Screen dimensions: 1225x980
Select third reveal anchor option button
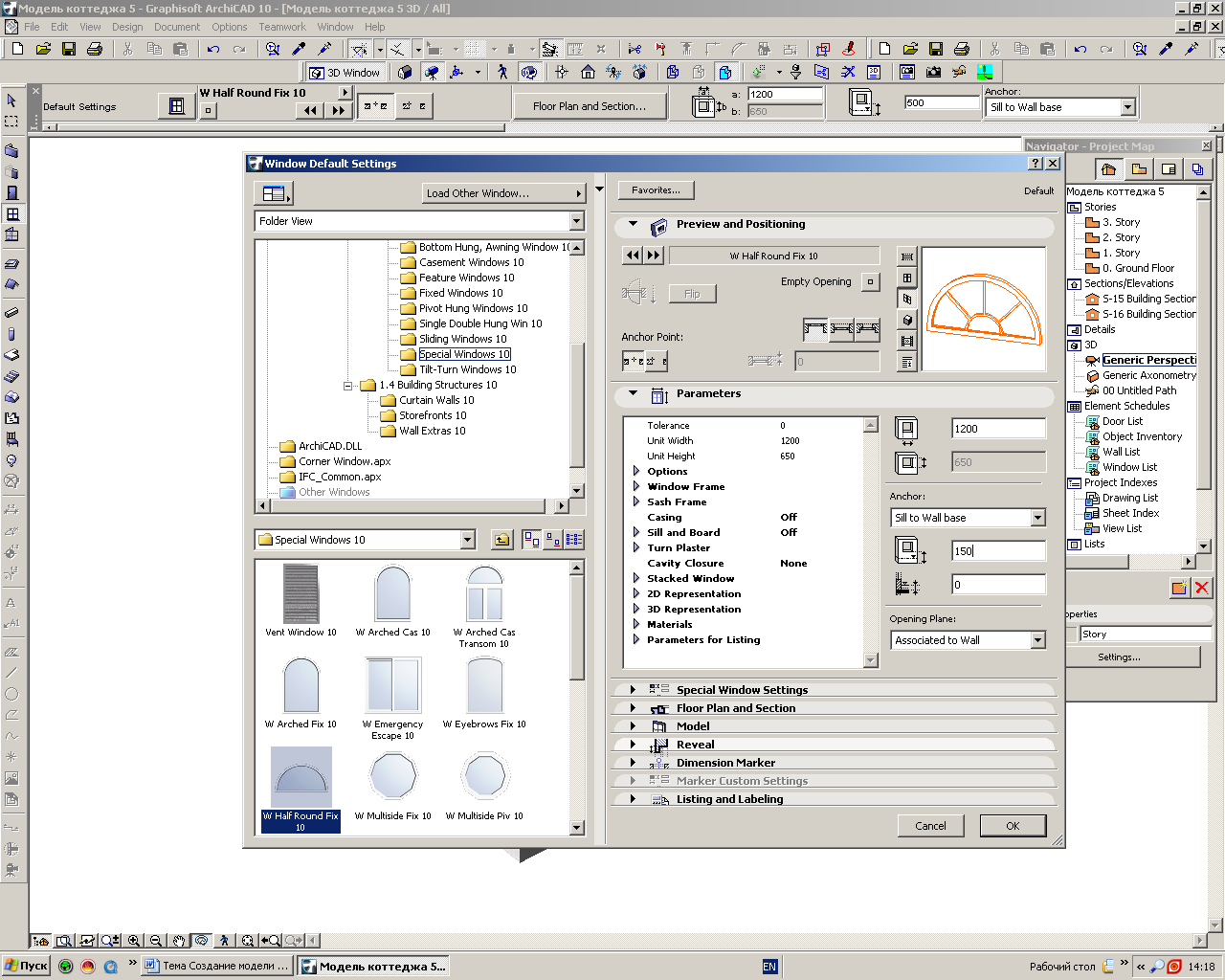point(867,329)
